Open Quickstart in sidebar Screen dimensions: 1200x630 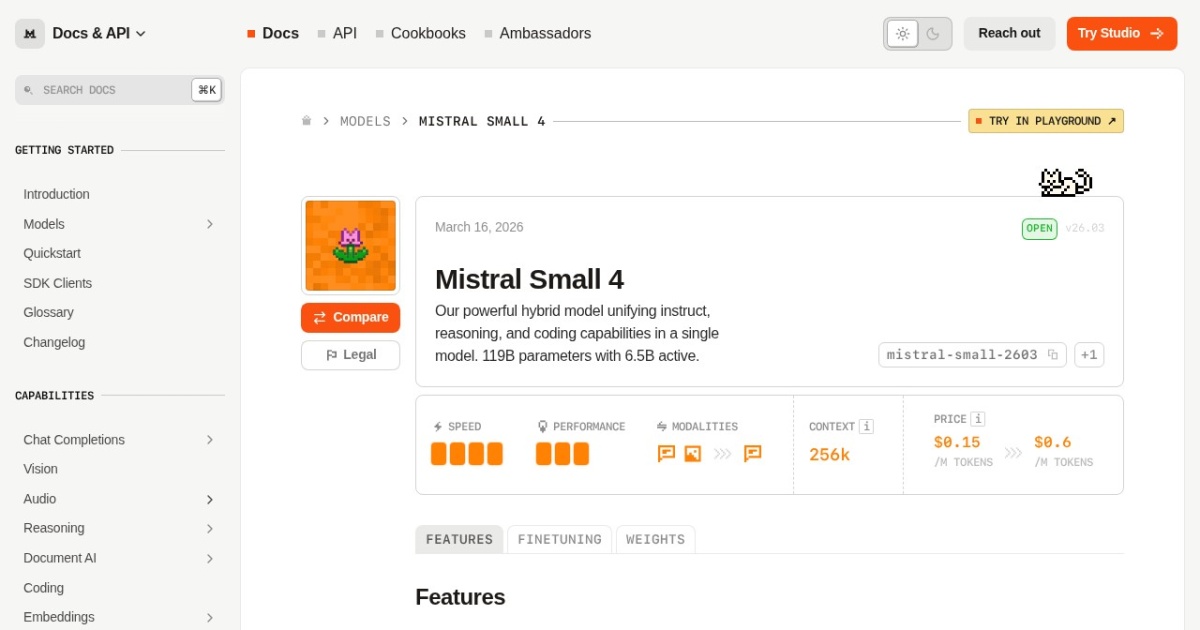pos(52,254)
